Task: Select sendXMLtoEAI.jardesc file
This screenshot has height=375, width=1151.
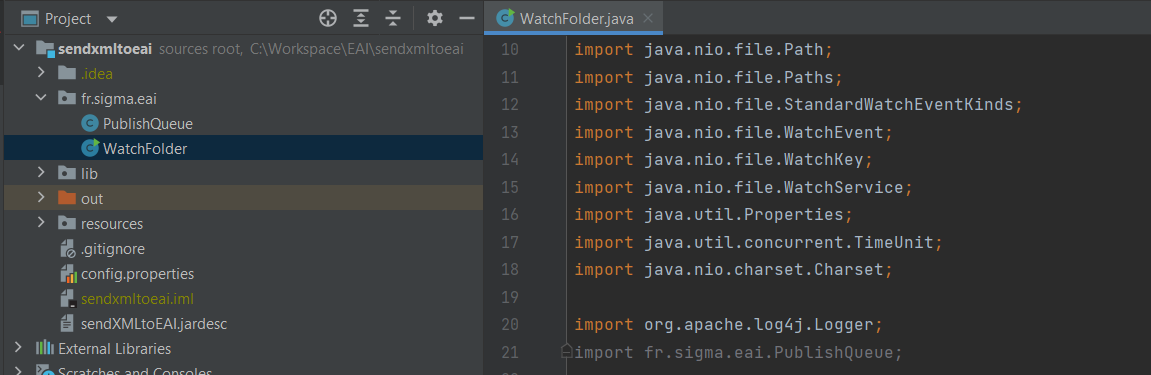Action: 153,324
